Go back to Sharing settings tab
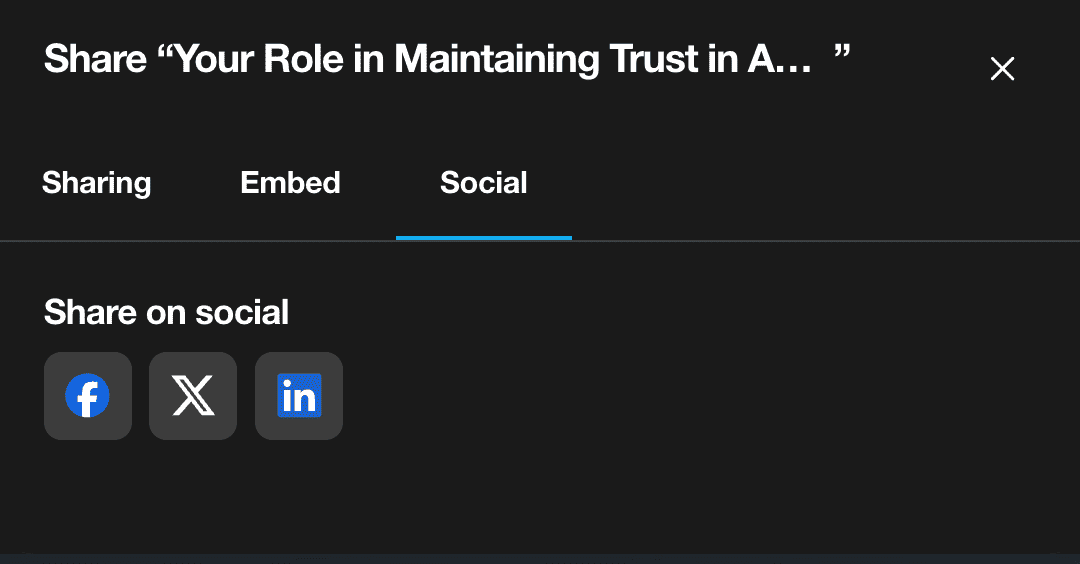Screen dimensions: 1080x564 [97, 183]
